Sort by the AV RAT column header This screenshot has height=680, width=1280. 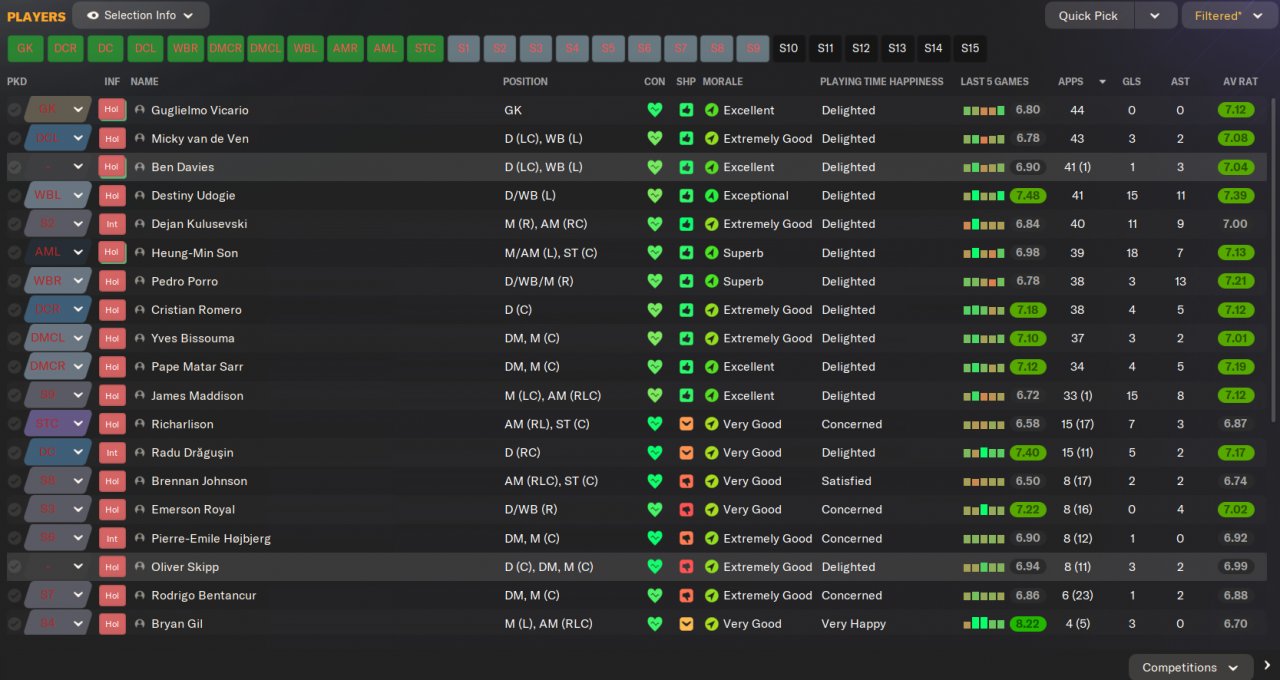(x=1240, y=82)
